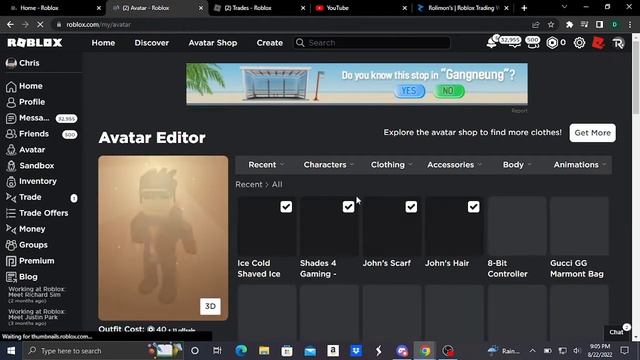Click the address bar URL
The height and width of the screenshot is (360, 640).
click(98, 24)
